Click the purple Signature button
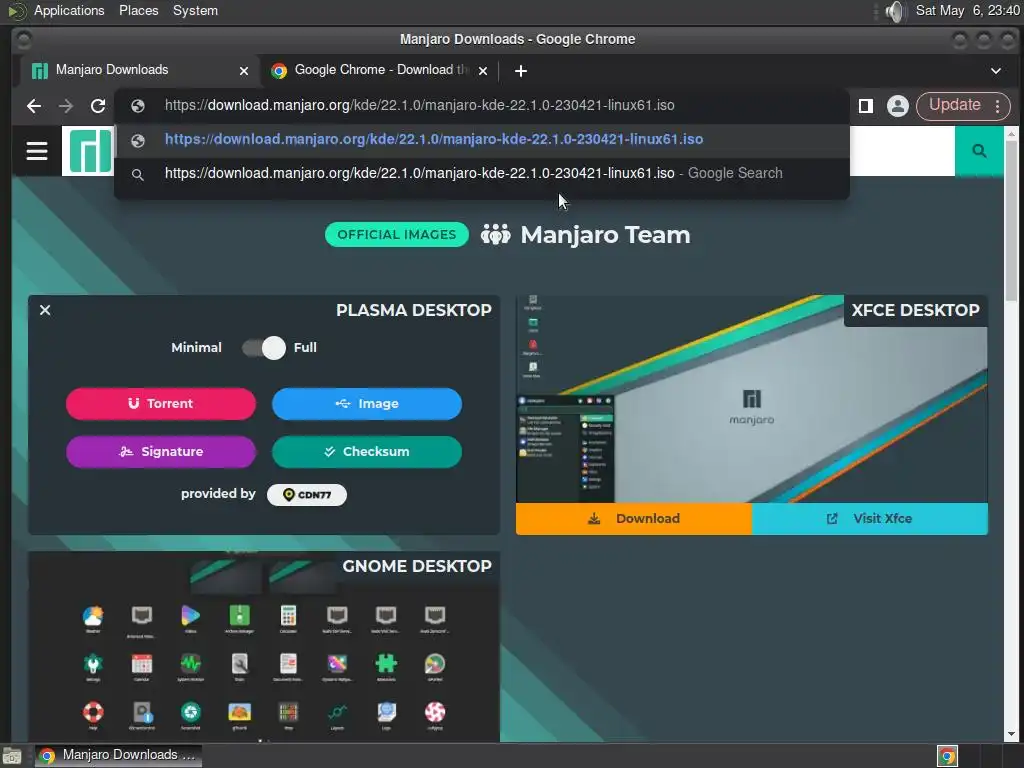 161,452
